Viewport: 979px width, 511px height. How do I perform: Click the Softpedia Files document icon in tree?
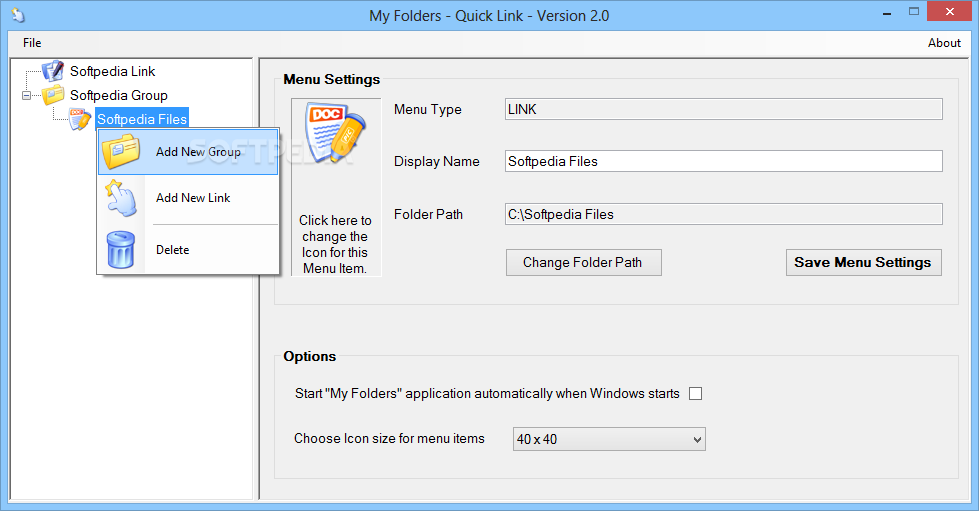(x=80, y=119)
